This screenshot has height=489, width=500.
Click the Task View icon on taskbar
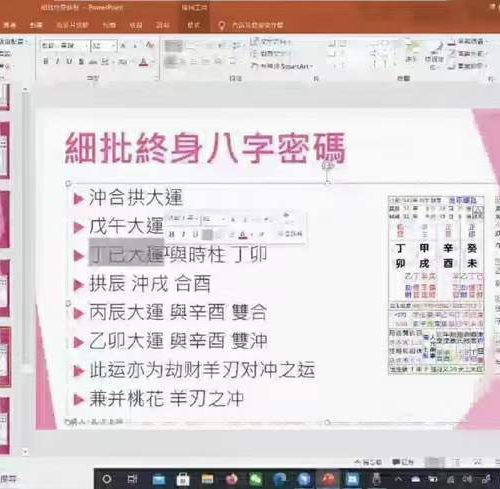click(132, 479)
